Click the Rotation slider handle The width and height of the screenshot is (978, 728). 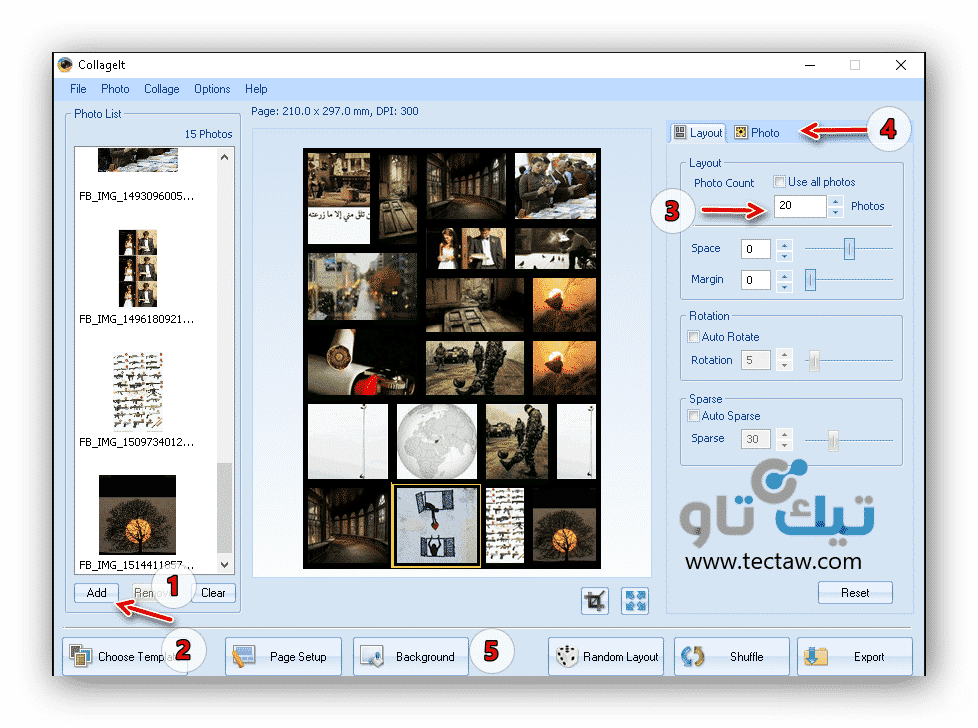pos(814,361)
